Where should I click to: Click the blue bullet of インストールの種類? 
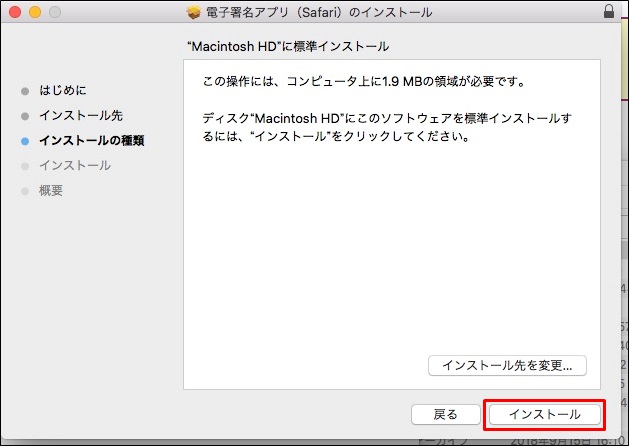click(x=25, y=141)
